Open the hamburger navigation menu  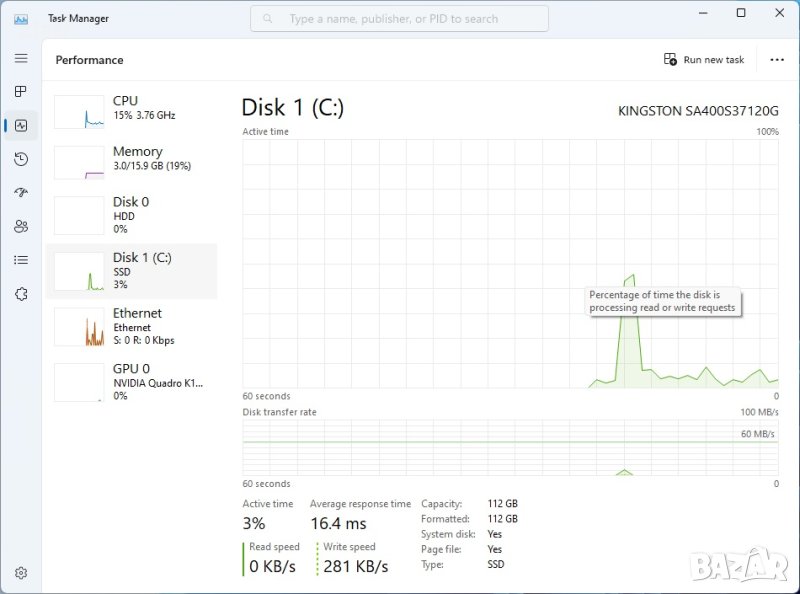click(21, 58)
